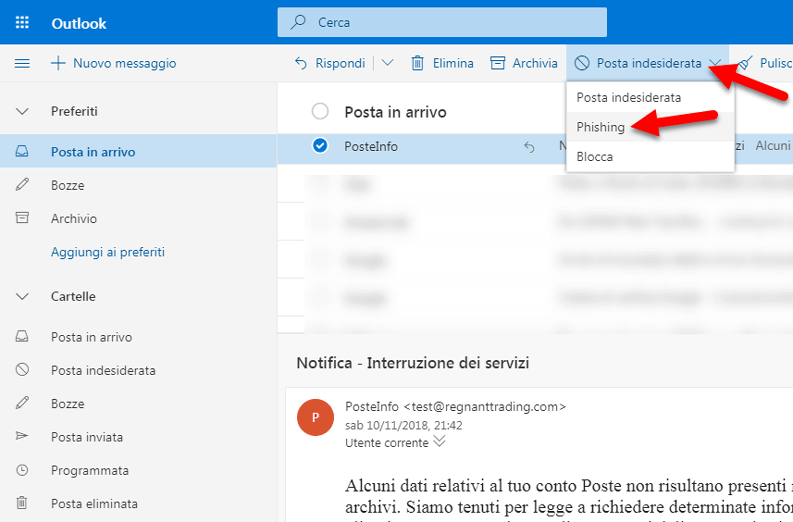Screen dimensions: 793x522
Task: Click the Outlook title link
Action: click(x=79, y=23)
